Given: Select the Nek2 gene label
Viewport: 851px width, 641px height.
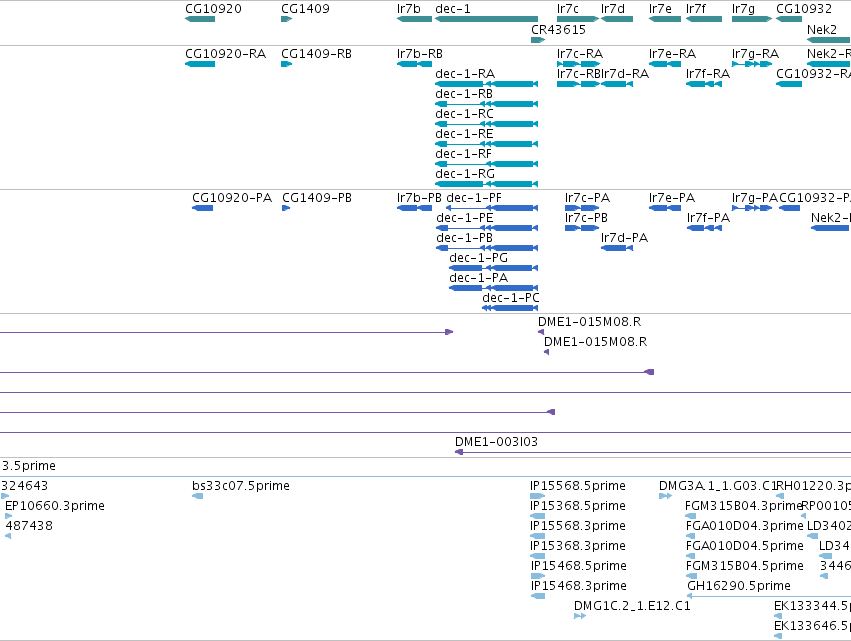Looking at the screenshot, I should coord(822,29).
